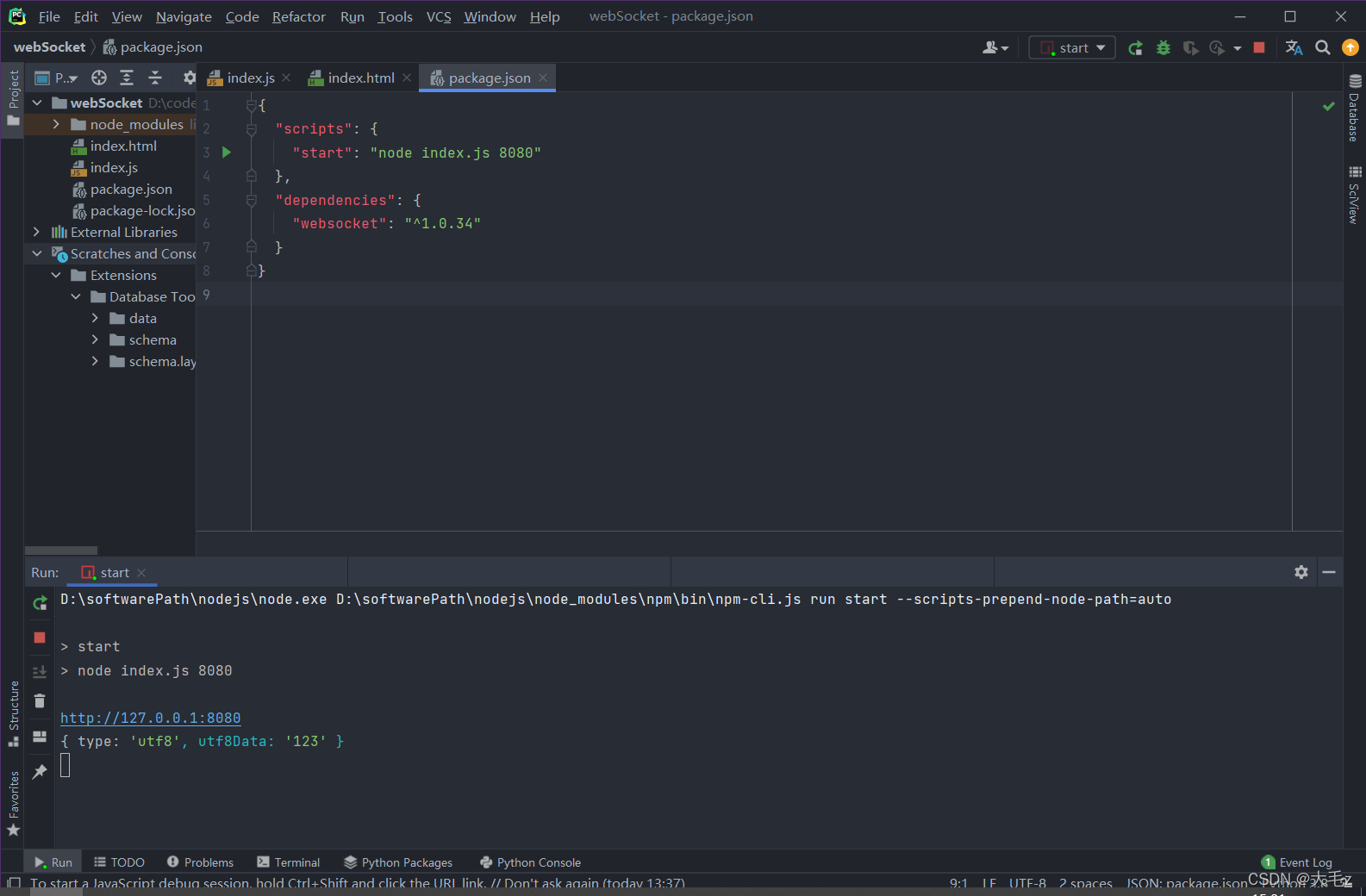Fold the scripts block on line 2

tap(252, 129)
